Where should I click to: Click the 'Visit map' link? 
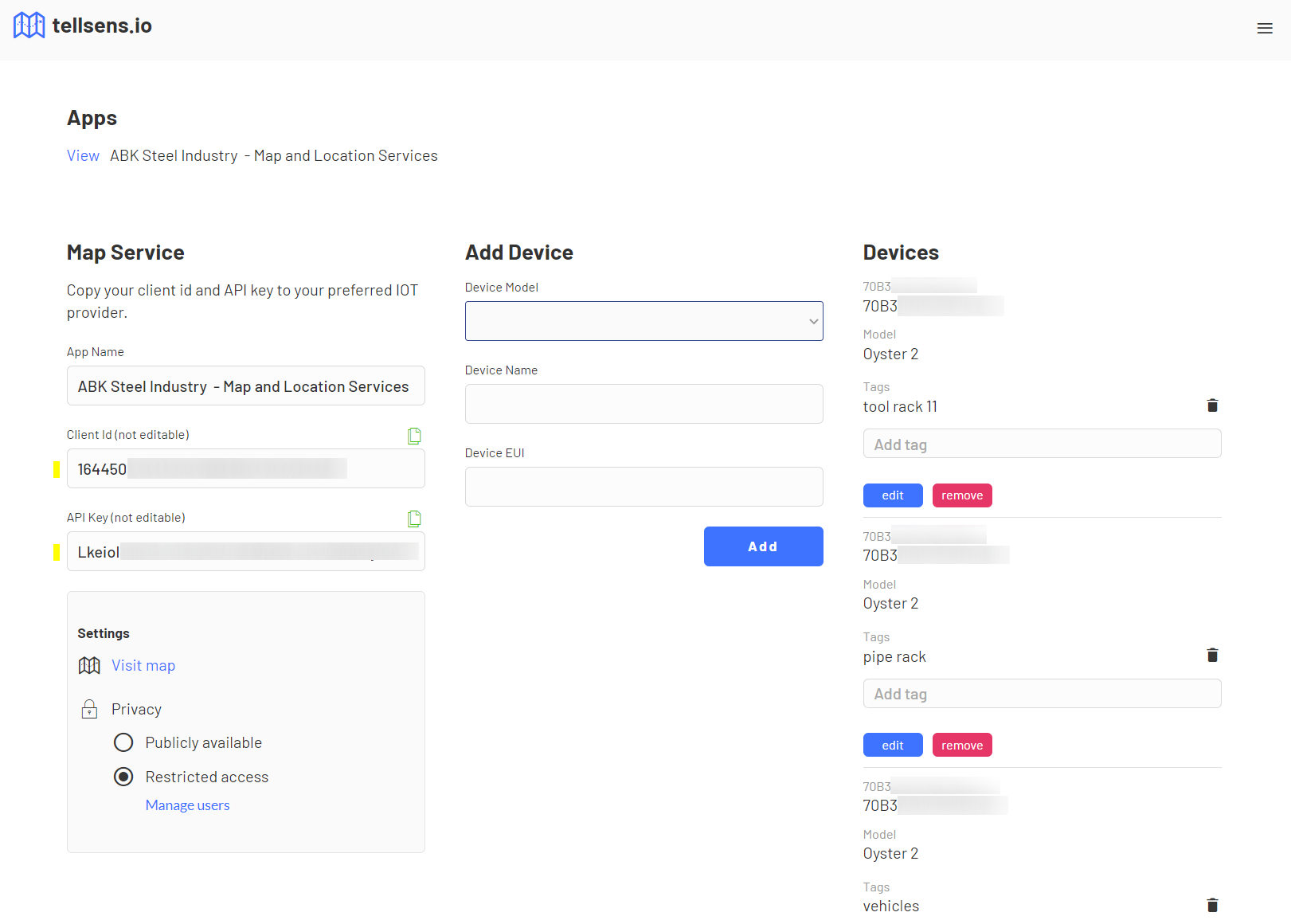coord(143,664)
